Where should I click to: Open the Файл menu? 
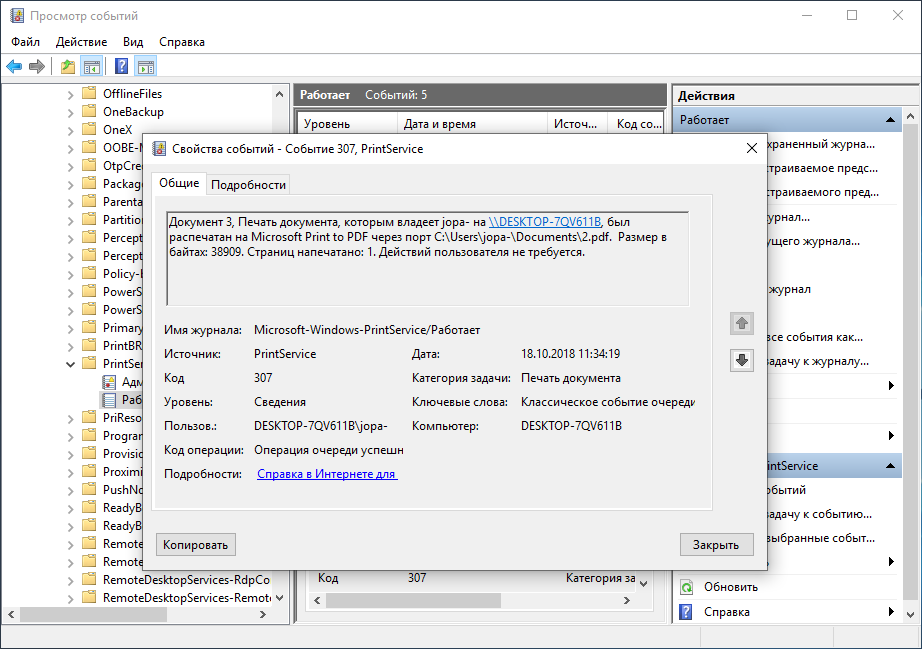click(x=25, y=42)
